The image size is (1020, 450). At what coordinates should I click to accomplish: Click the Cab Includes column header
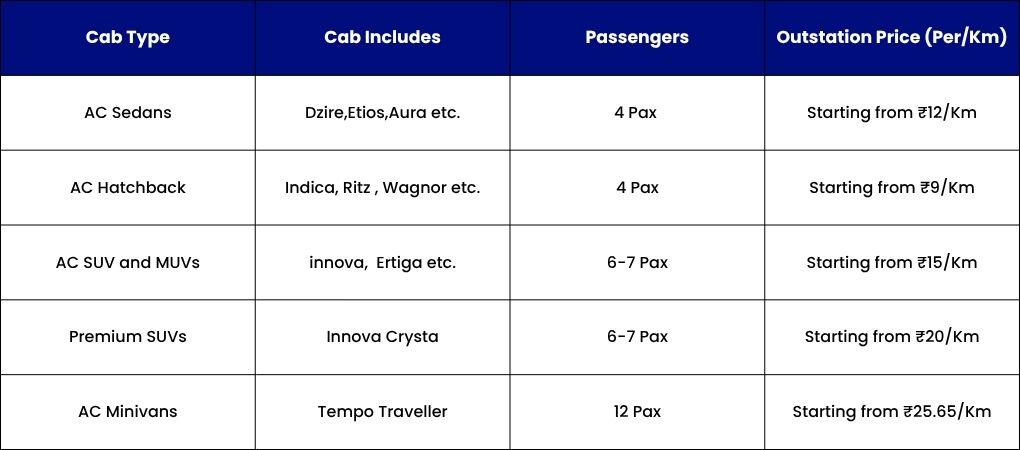coord(382,38)
